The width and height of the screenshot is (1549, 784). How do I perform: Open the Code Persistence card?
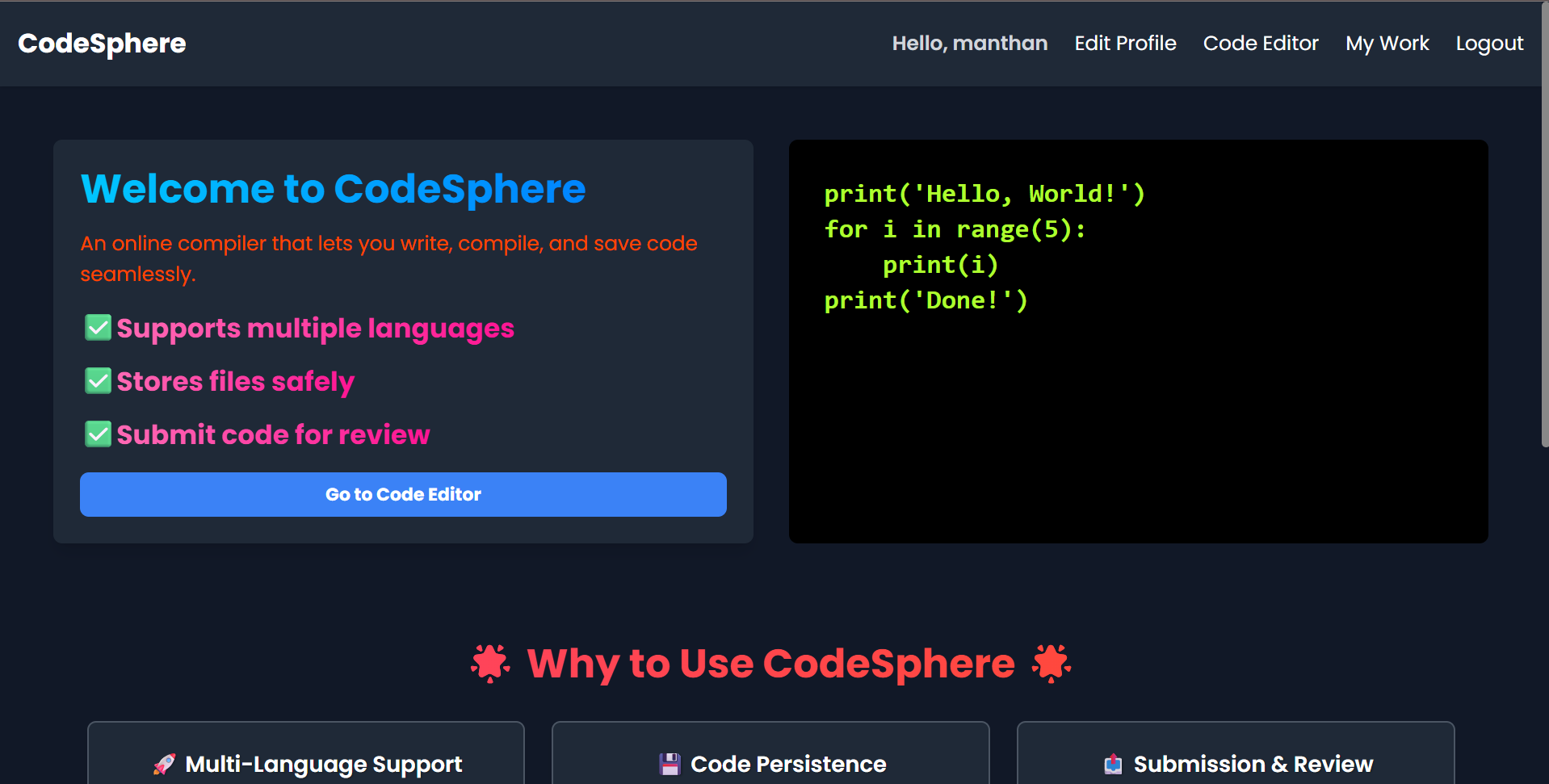[770, 753]
